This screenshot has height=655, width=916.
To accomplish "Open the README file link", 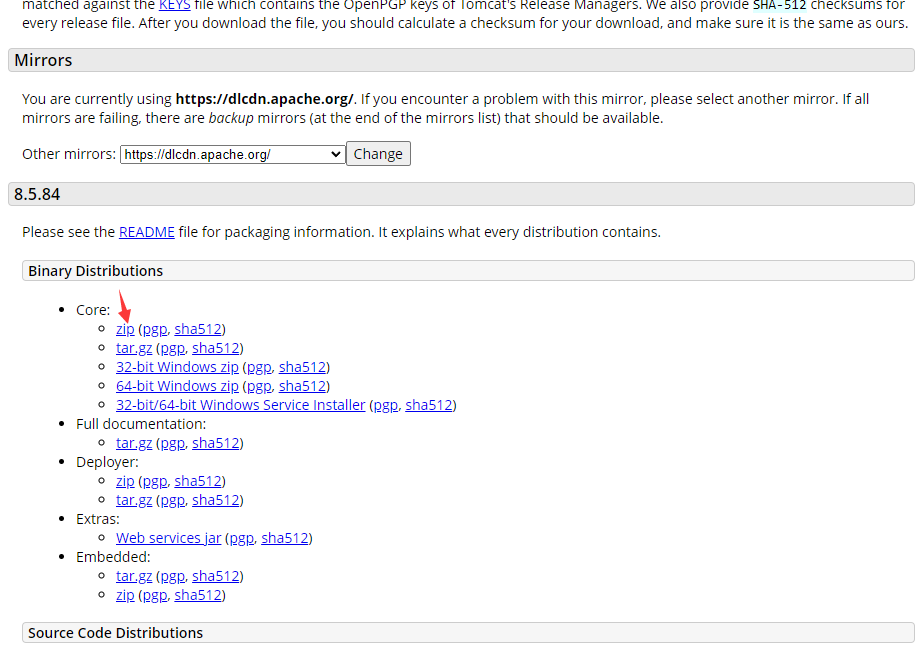I will point(146,232).
